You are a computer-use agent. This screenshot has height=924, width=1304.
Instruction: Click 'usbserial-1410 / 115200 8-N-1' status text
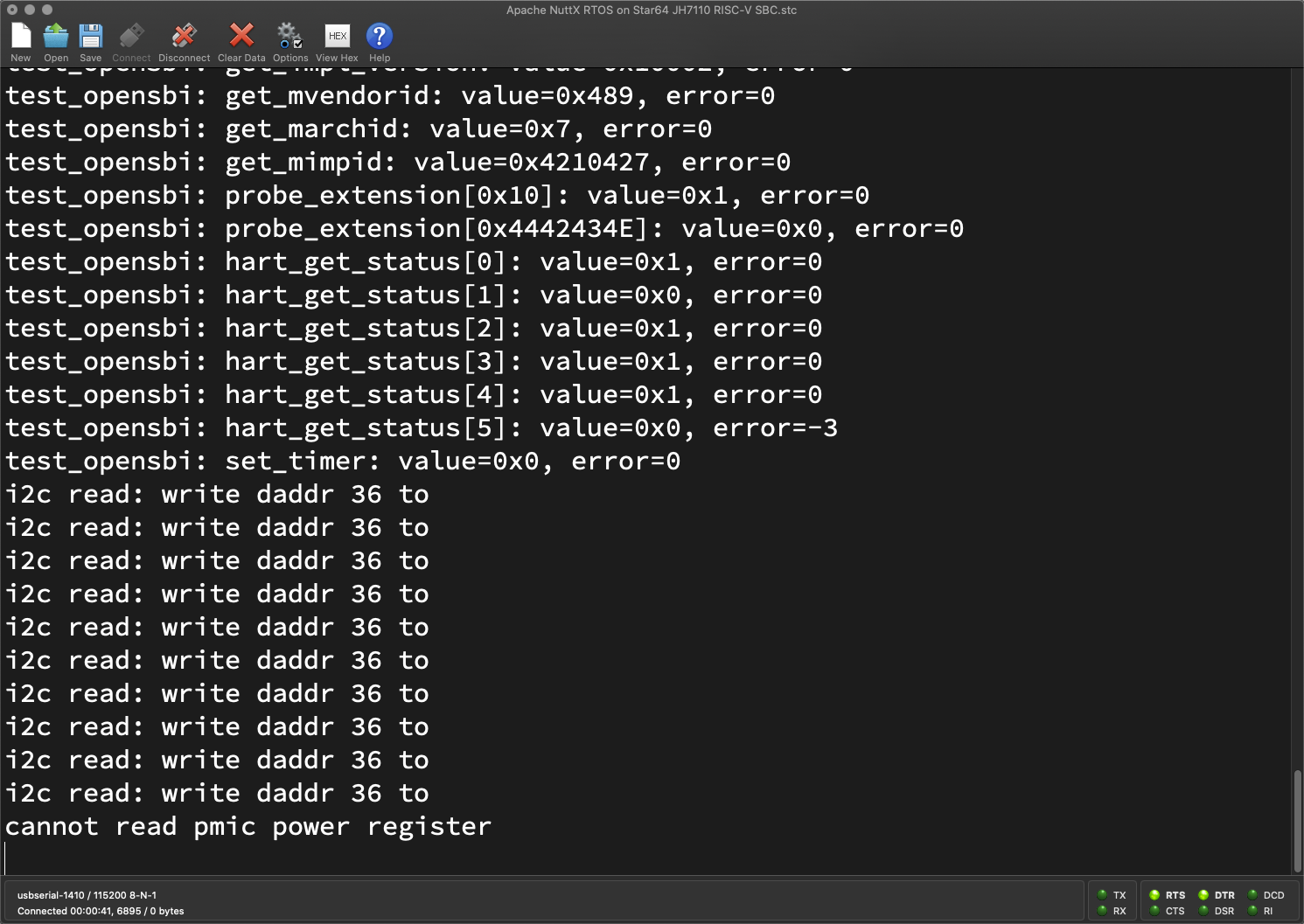click(87, 895)
